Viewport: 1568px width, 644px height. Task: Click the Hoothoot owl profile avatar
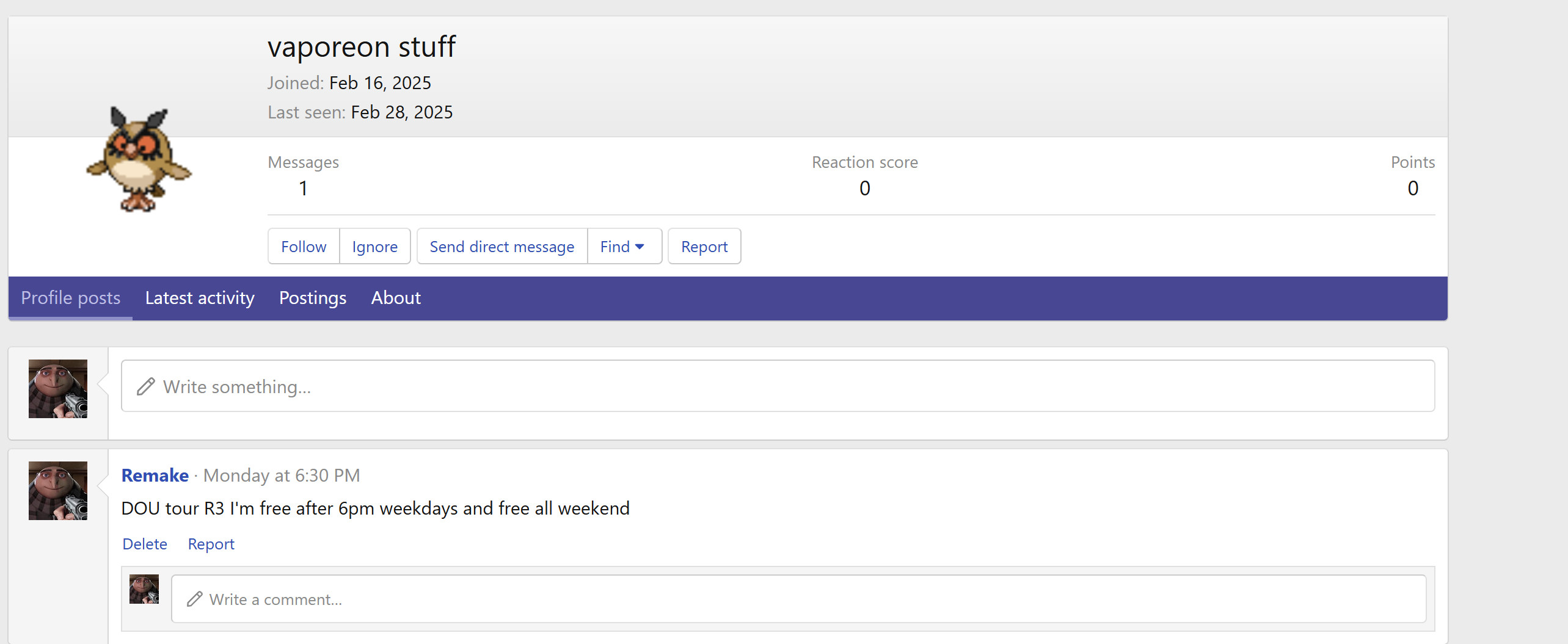(x=139, y=160)
